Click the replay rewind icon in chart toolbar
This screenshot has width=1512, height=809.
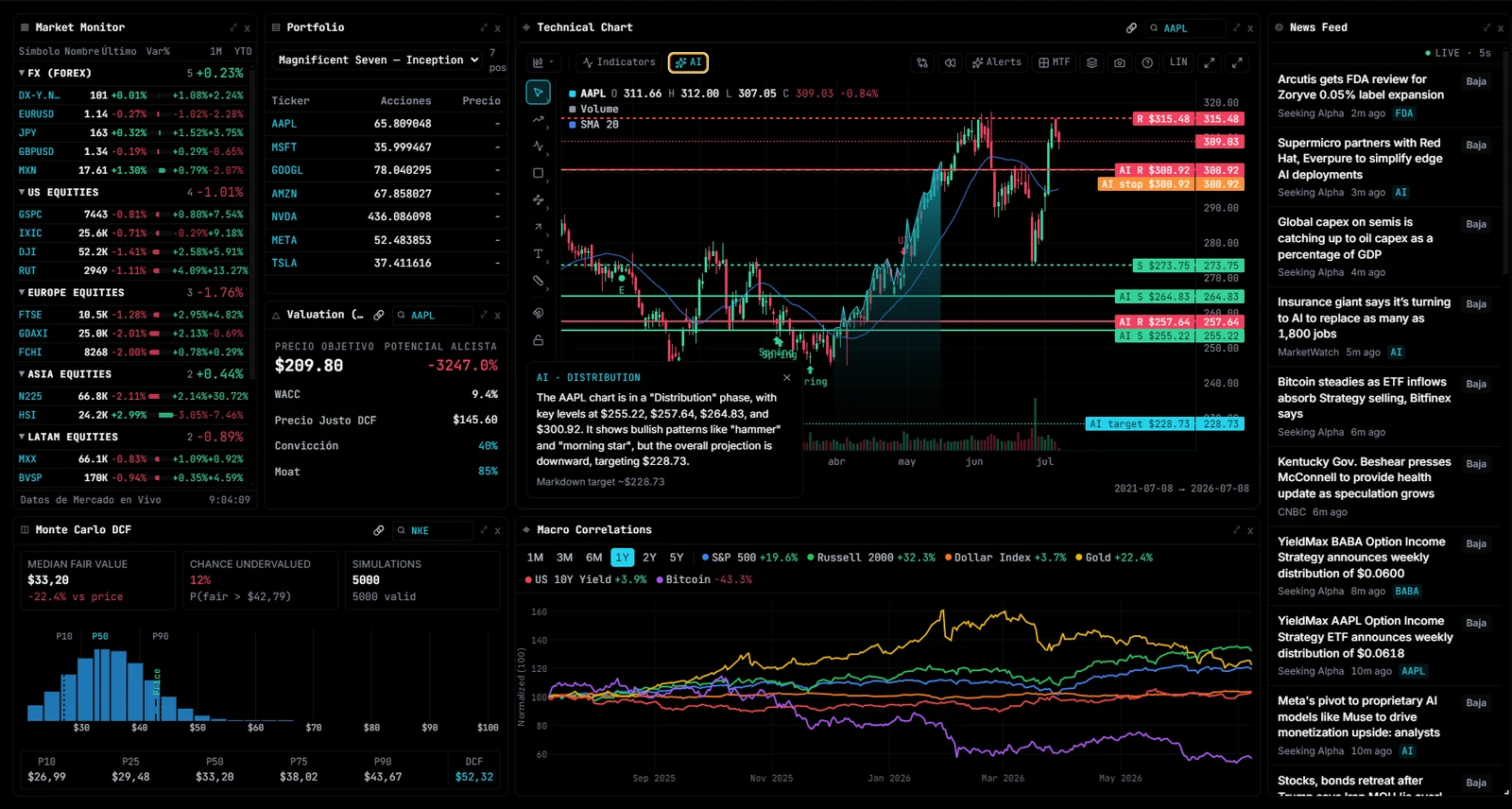[950, 62]
